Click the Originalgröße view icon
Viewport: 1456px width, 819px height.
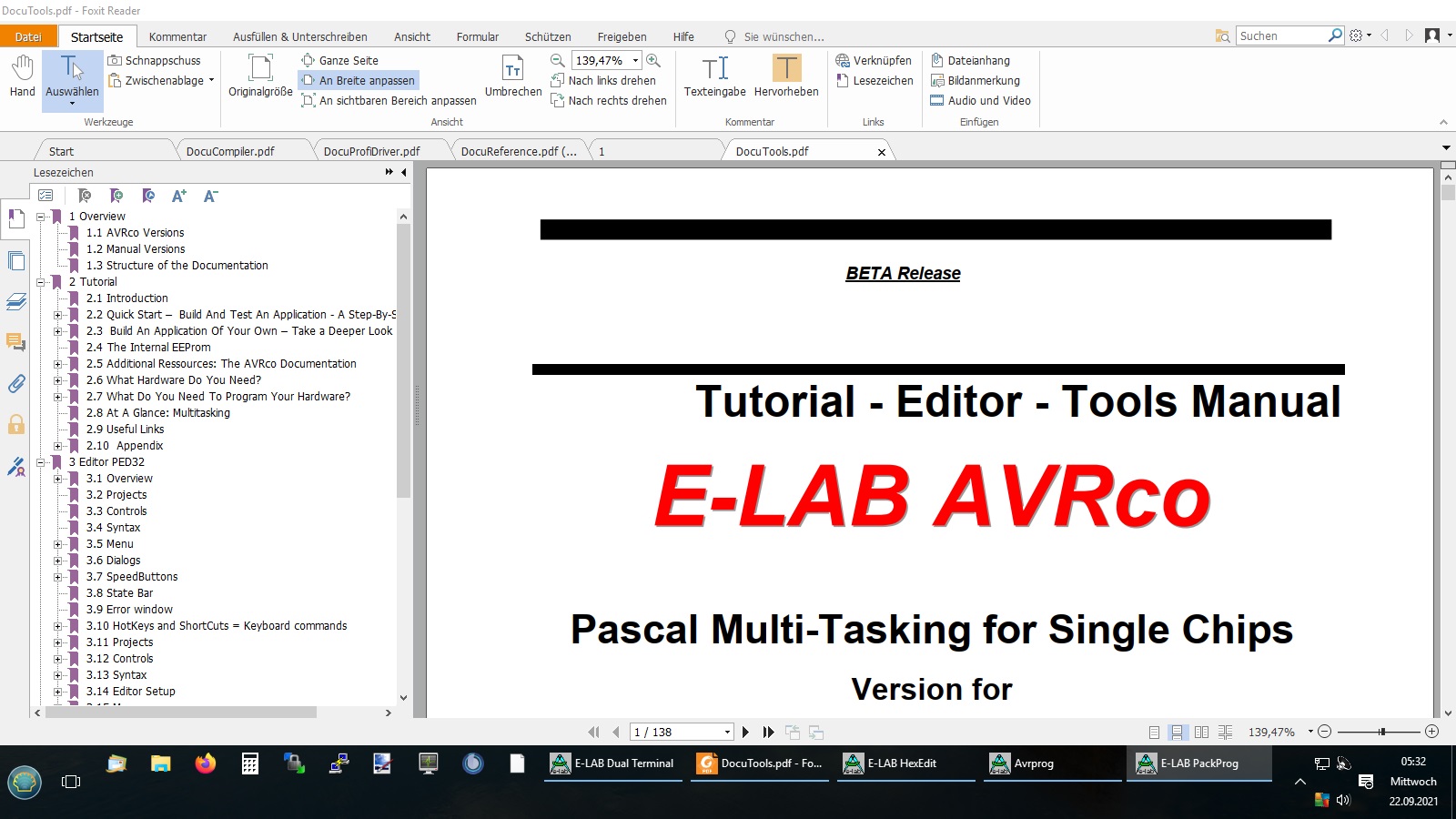260,76
